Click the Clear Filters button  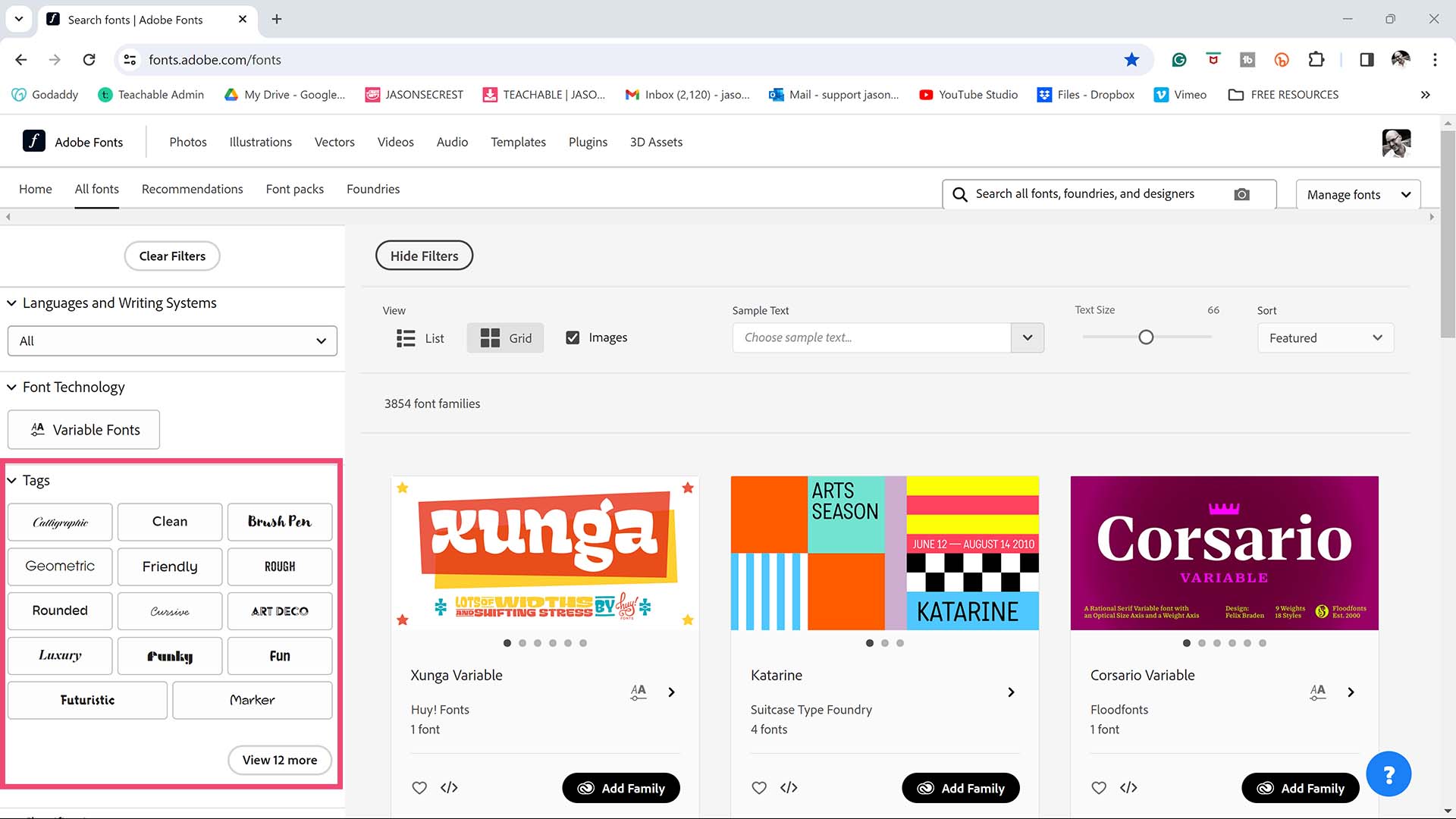pyautogui.click(x=172, y=256)
